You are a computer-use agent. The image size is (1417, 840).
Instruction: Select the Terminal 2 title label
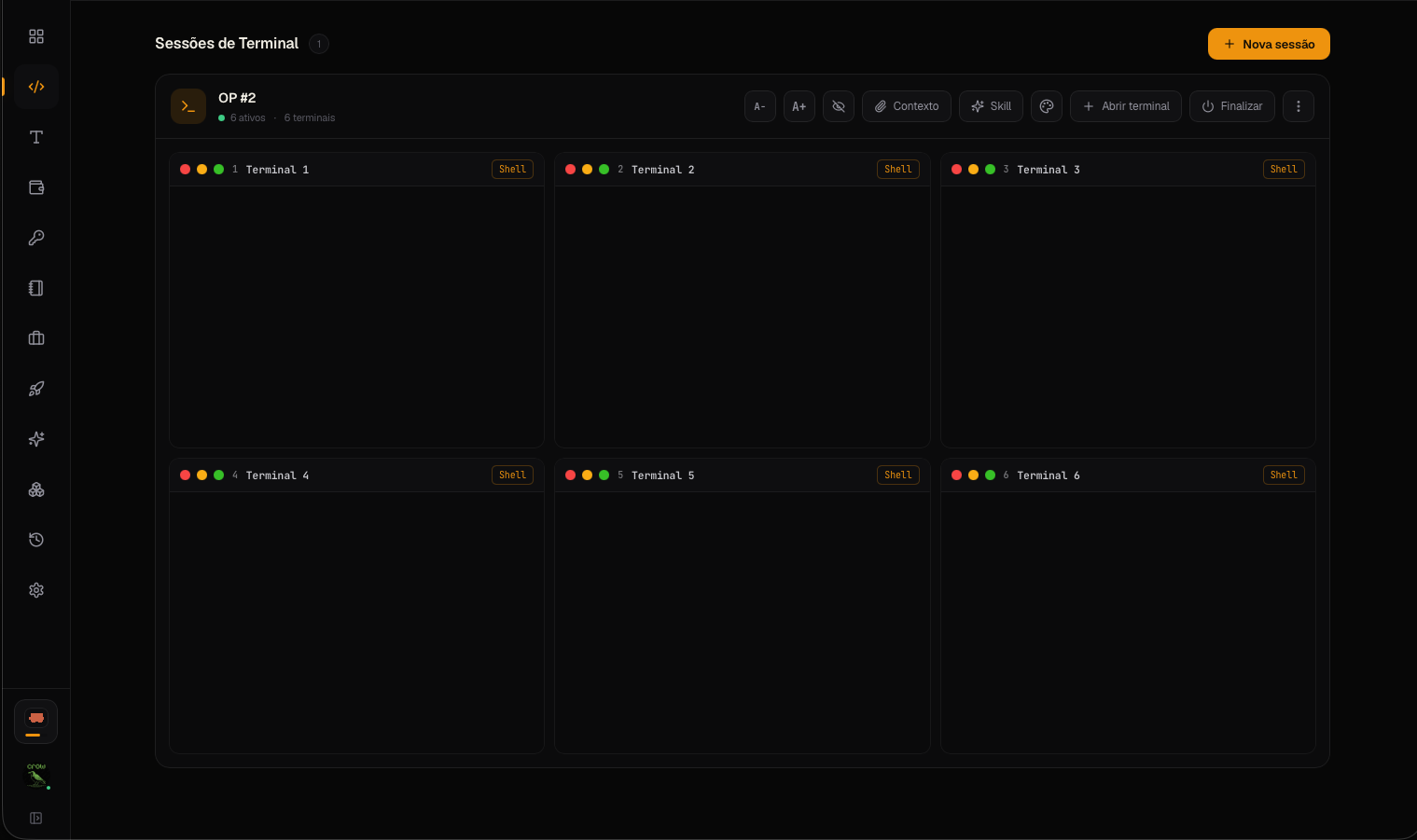[662, 170]
